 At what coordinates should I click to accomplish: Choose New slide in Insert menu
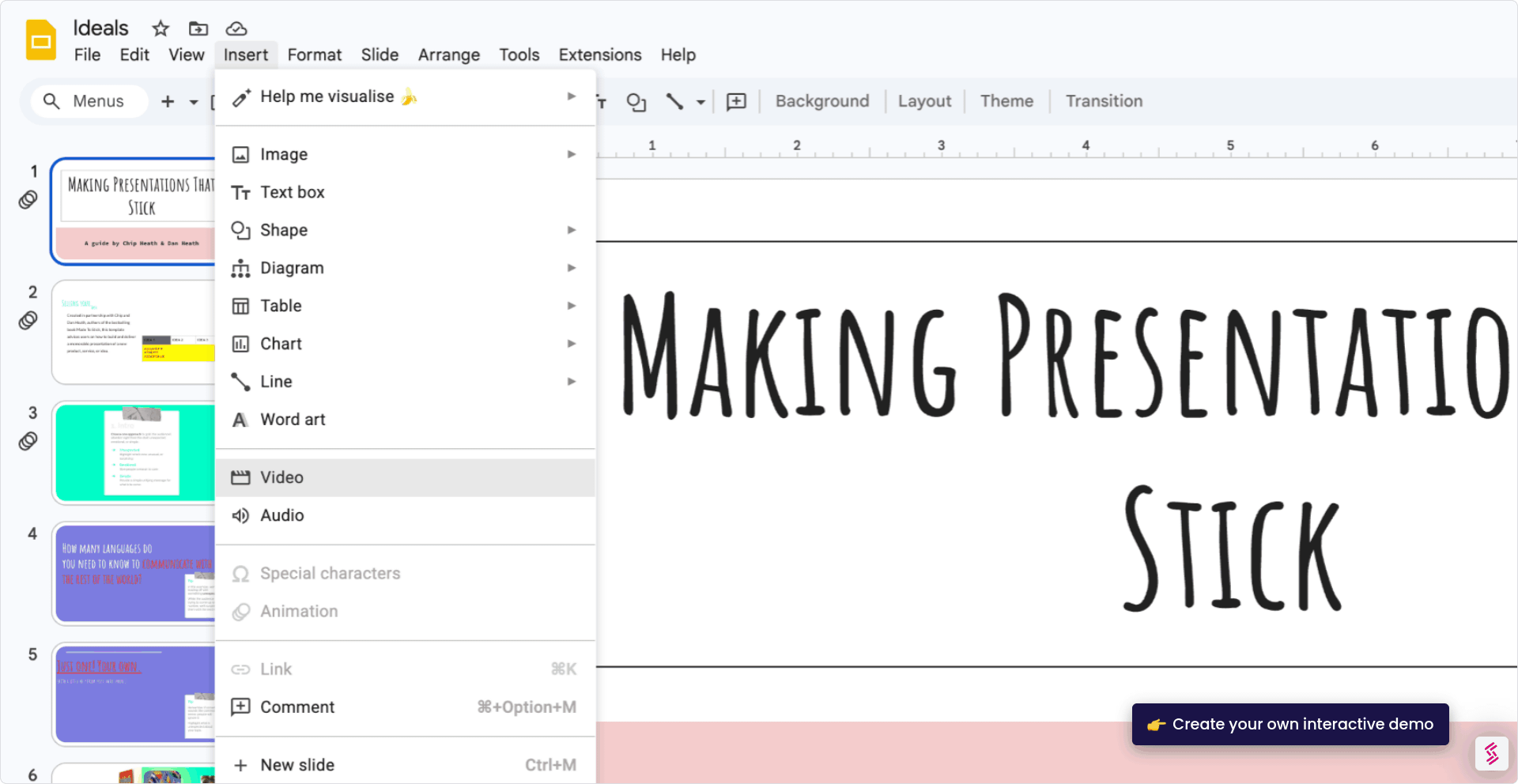pos(405,765)
